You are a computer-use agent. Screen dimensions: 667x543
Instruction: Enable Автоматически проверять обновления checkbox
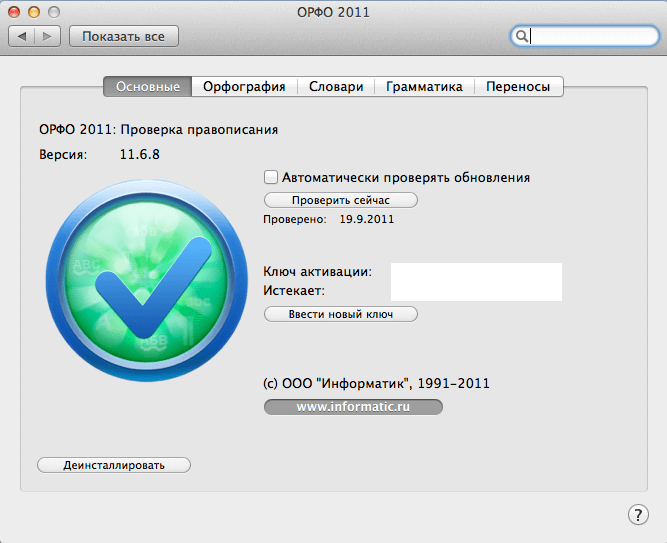[271, 177]
